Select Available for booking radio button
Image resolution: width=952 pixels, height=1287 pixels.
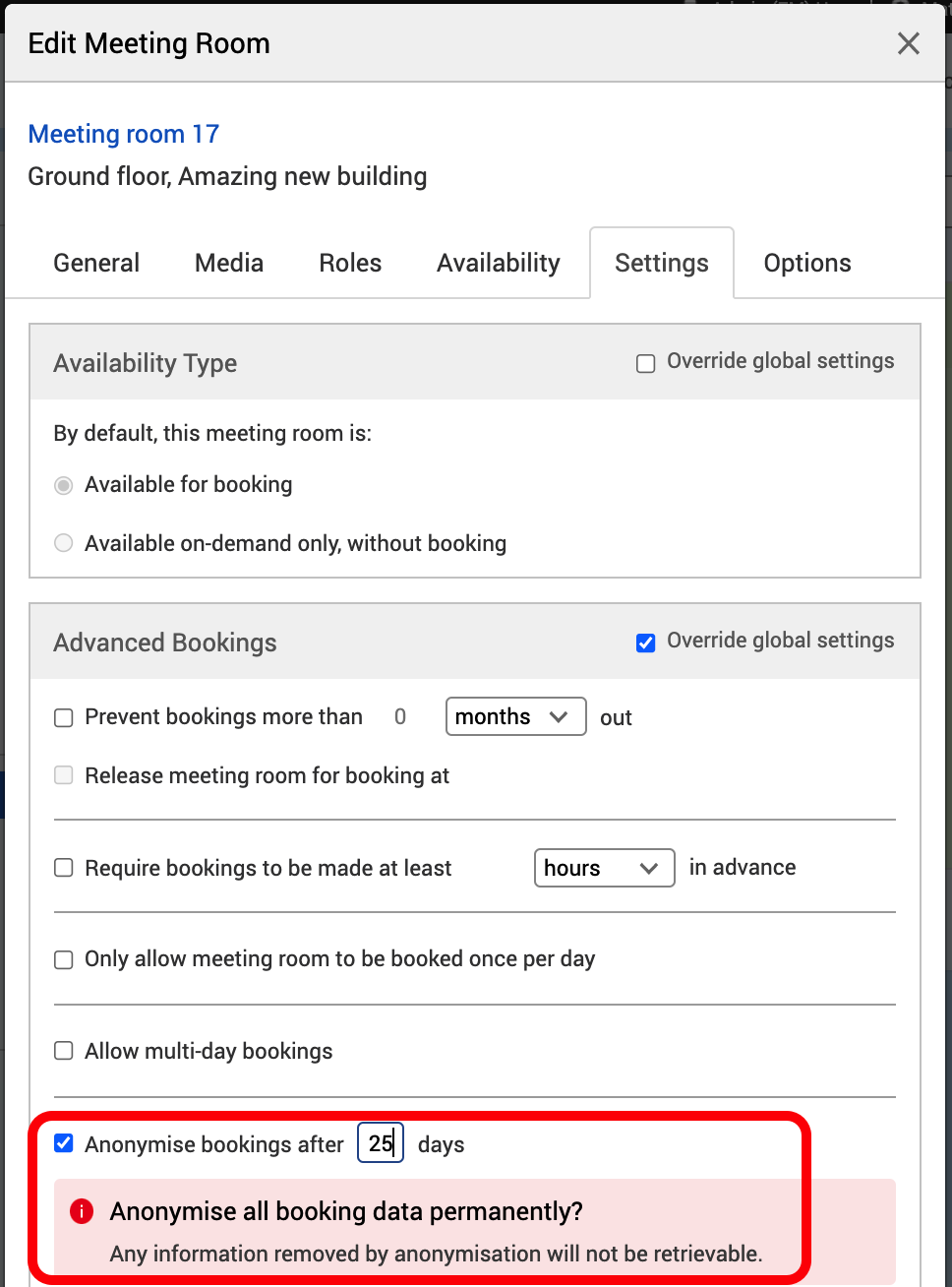click(64, 485)
